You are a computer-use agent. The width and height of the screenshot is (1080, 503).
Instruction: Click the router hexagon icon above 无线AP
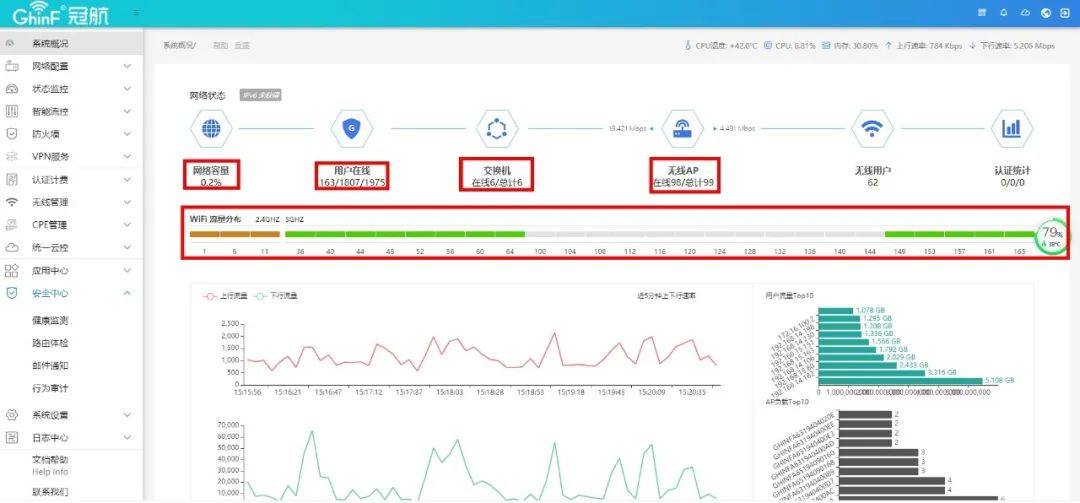click(683, 128)
